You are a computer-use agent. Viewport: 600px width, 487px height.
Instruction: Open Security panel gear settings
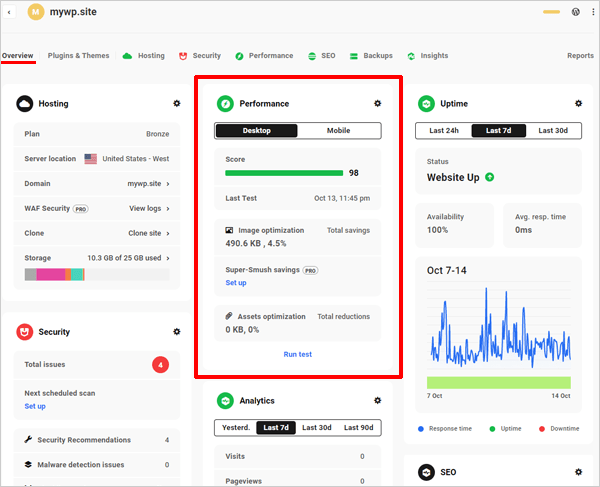pos(177,331)
